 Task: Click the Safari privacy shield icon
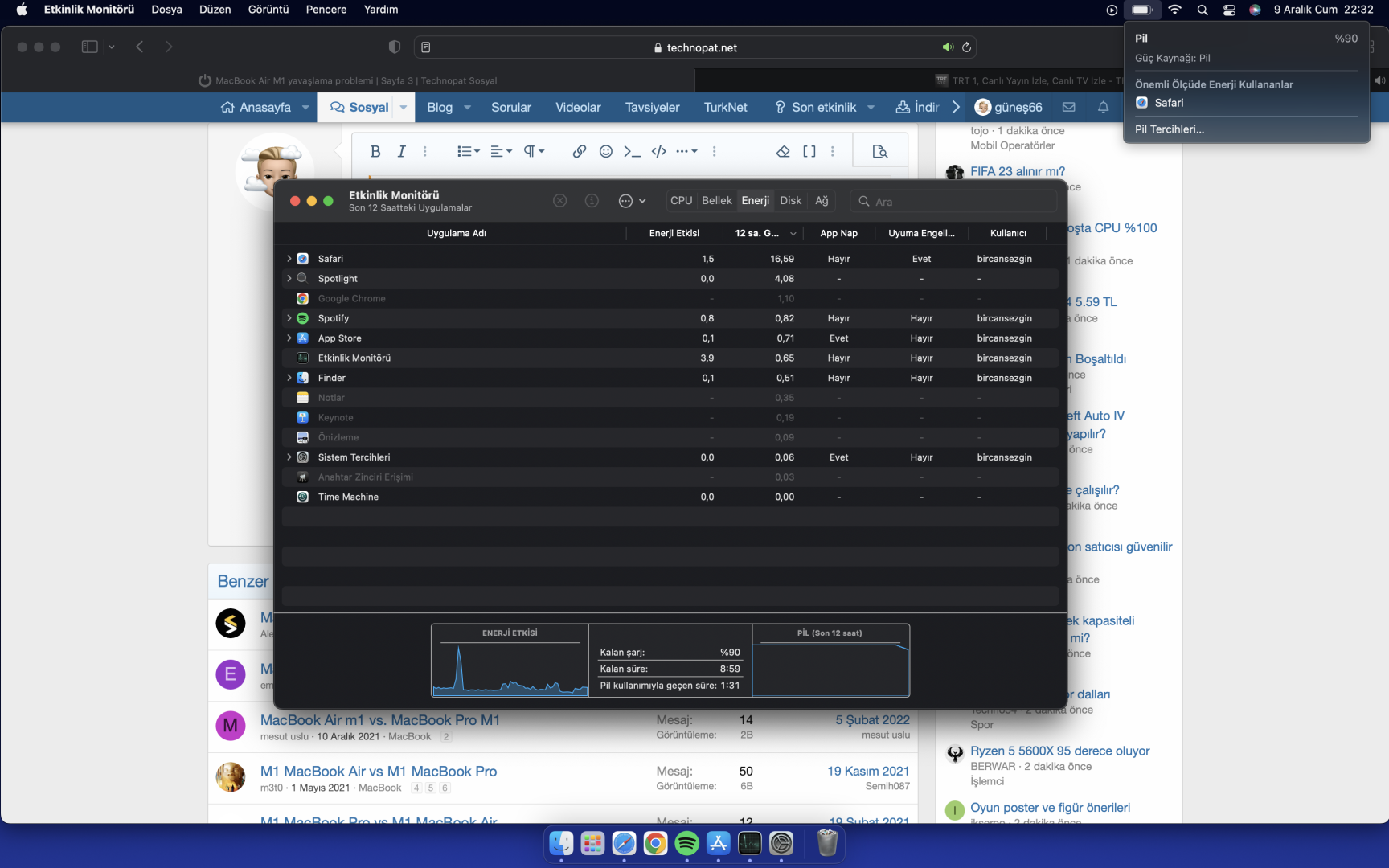[394, 47]
